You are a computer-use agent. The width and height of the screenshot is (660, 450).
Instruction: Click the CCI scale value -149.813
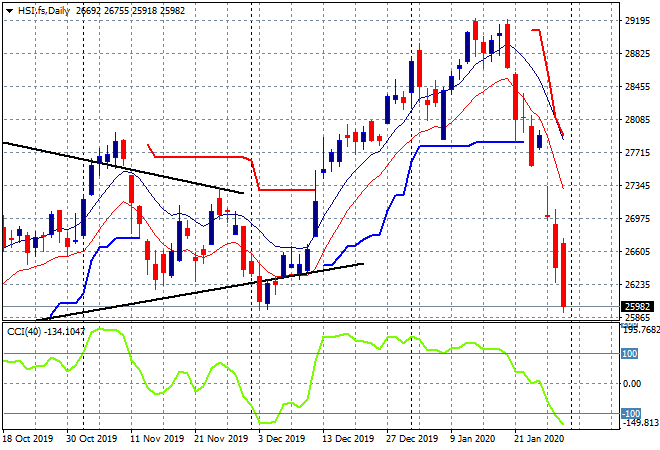pyautogui.click(x=641, y=423)
